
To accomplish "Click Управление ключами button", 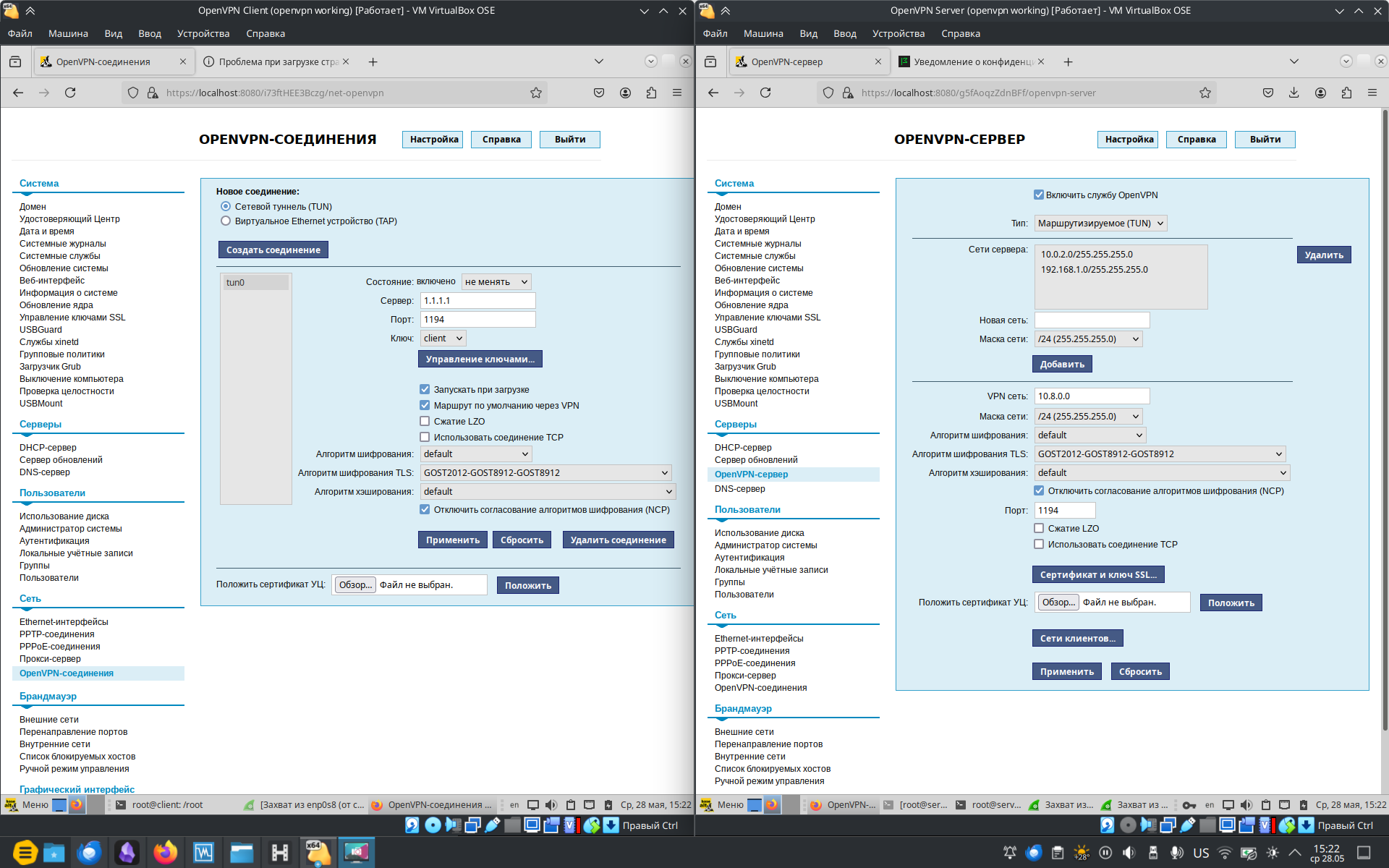I will [480, 359].
